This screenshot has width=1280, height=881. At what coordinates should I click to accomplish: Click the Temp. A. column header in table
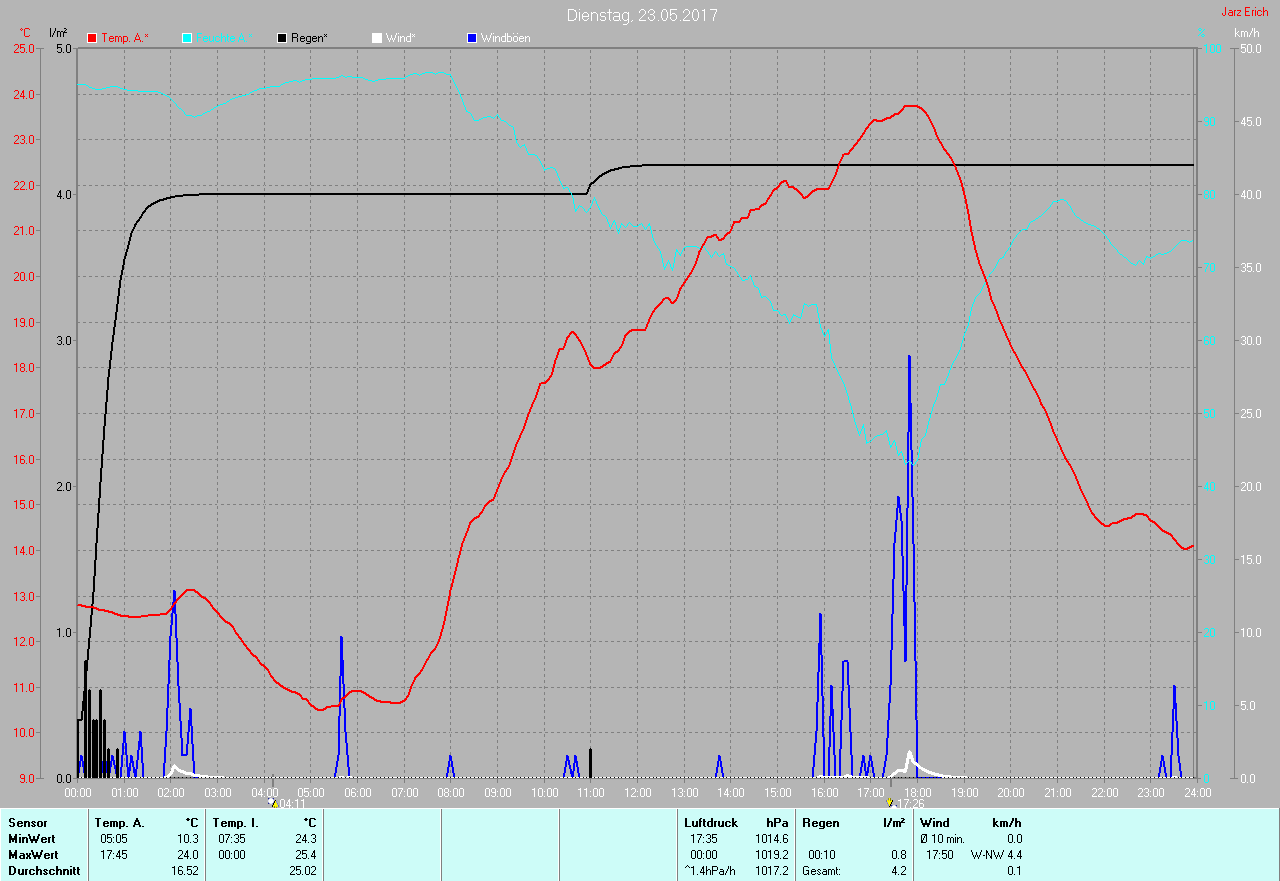119,823
